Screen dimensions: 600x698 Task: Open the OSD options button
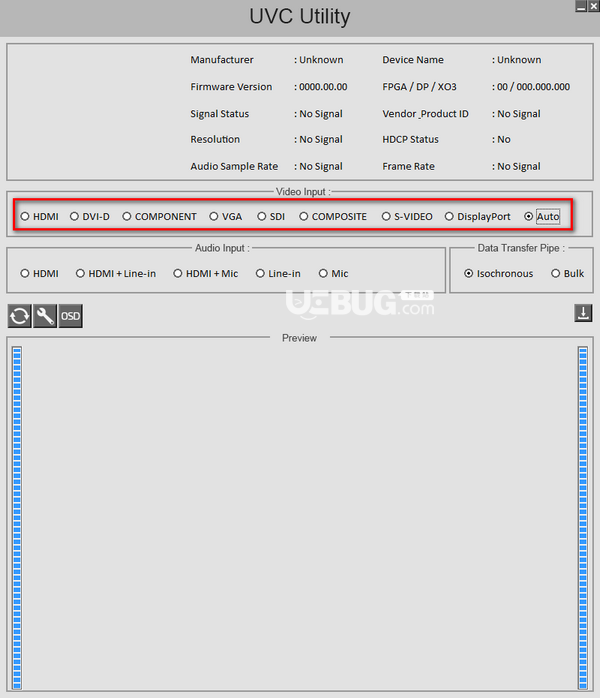coord(70,316)
